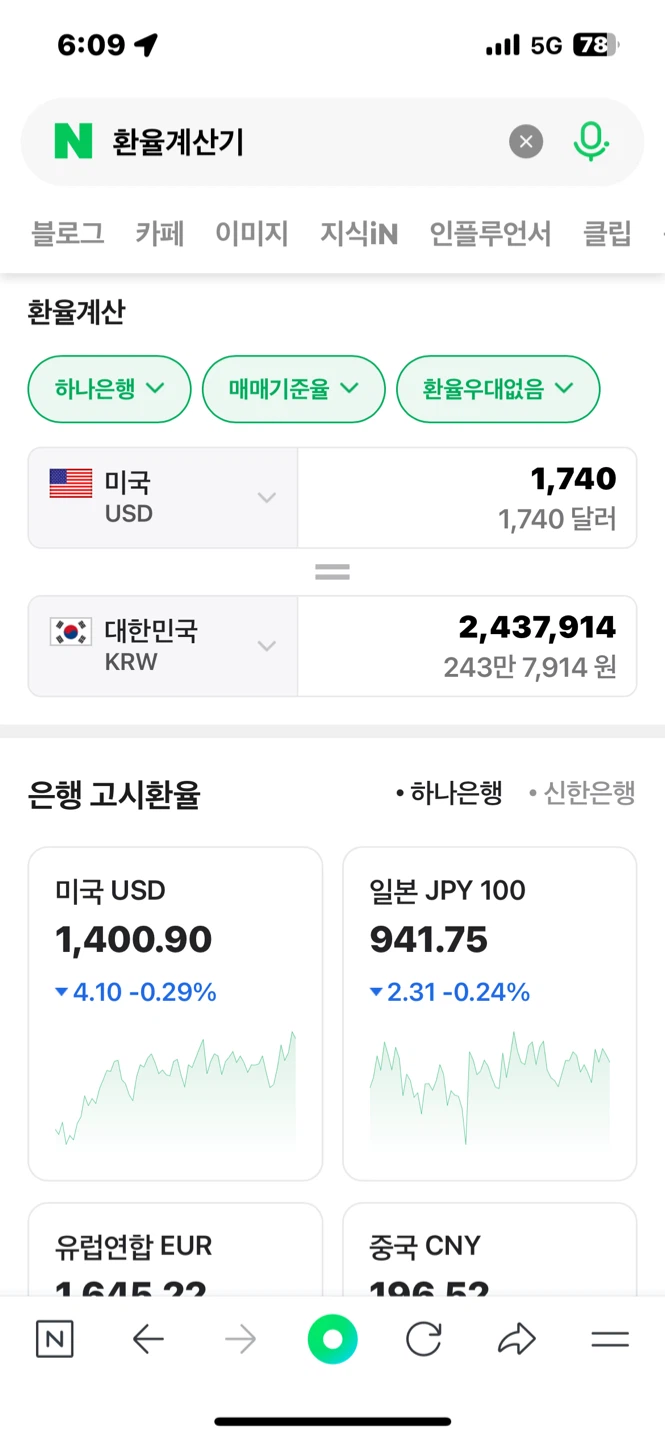The image size is (665, 1440).
Task: Switch to the 이미지 tab
Action: [251, 233]
